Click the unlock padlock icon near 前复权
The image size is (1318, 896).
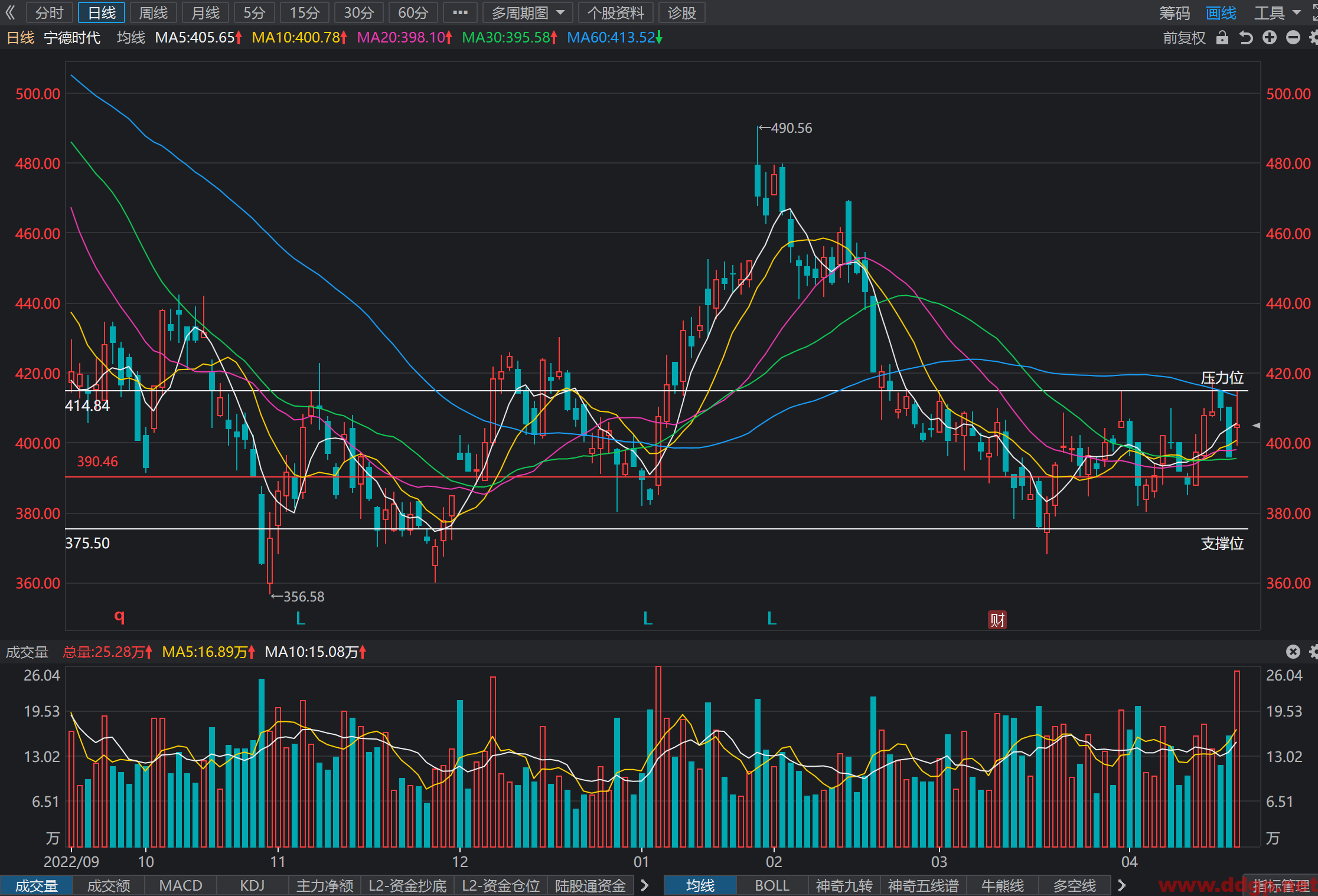(1222, 38)
